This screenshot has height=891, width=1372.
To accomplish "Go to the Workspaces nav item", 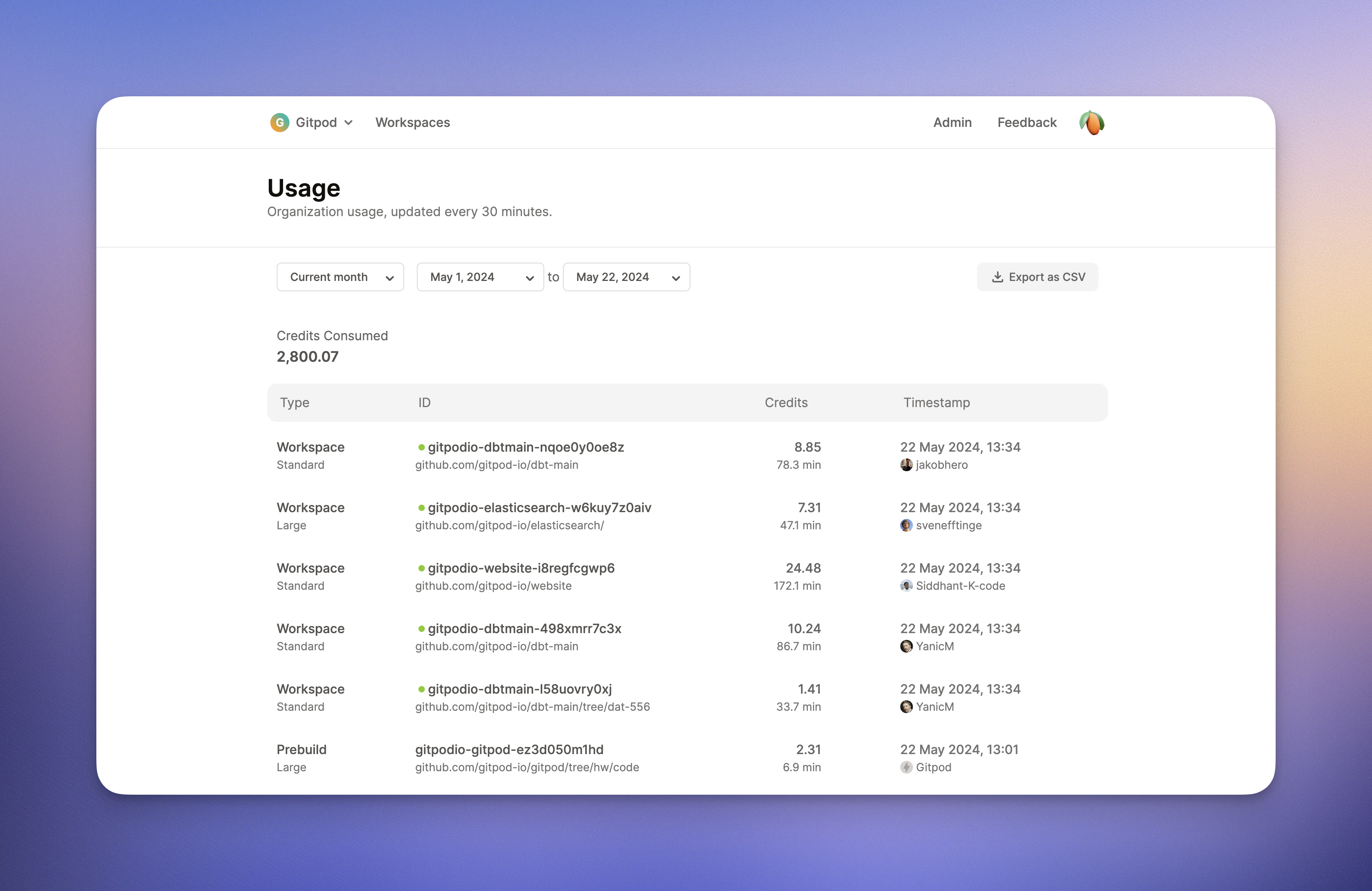I will point(413,123).
